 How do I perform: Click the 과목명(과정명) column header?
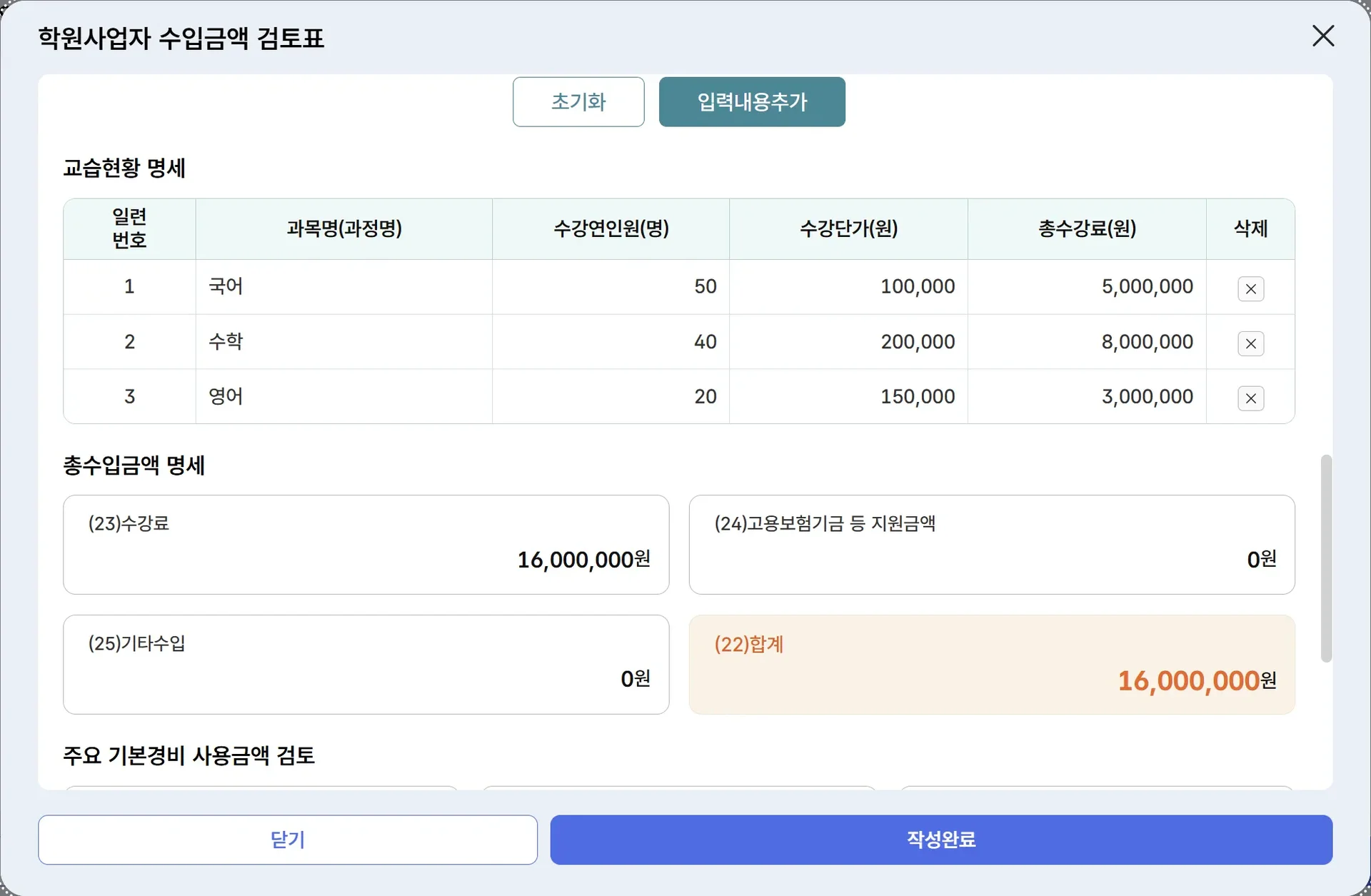[x=344, y=228]
